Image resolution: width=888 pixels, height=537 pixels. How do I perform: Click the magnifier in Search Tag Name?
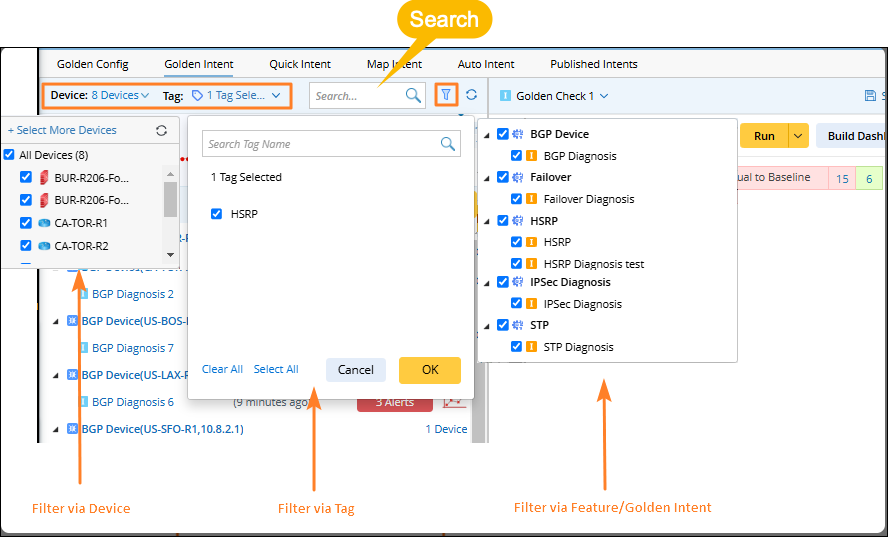(449, 144)
